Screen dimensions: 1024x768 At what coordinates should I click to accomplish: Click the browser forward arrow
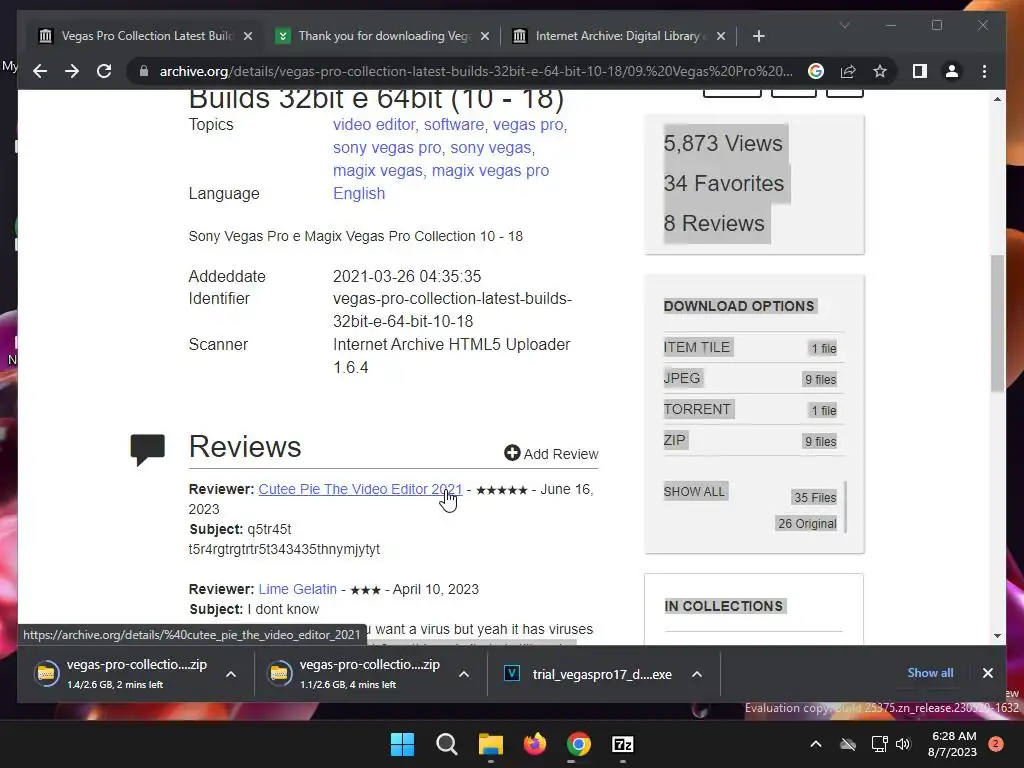click(x=72, y=71)
